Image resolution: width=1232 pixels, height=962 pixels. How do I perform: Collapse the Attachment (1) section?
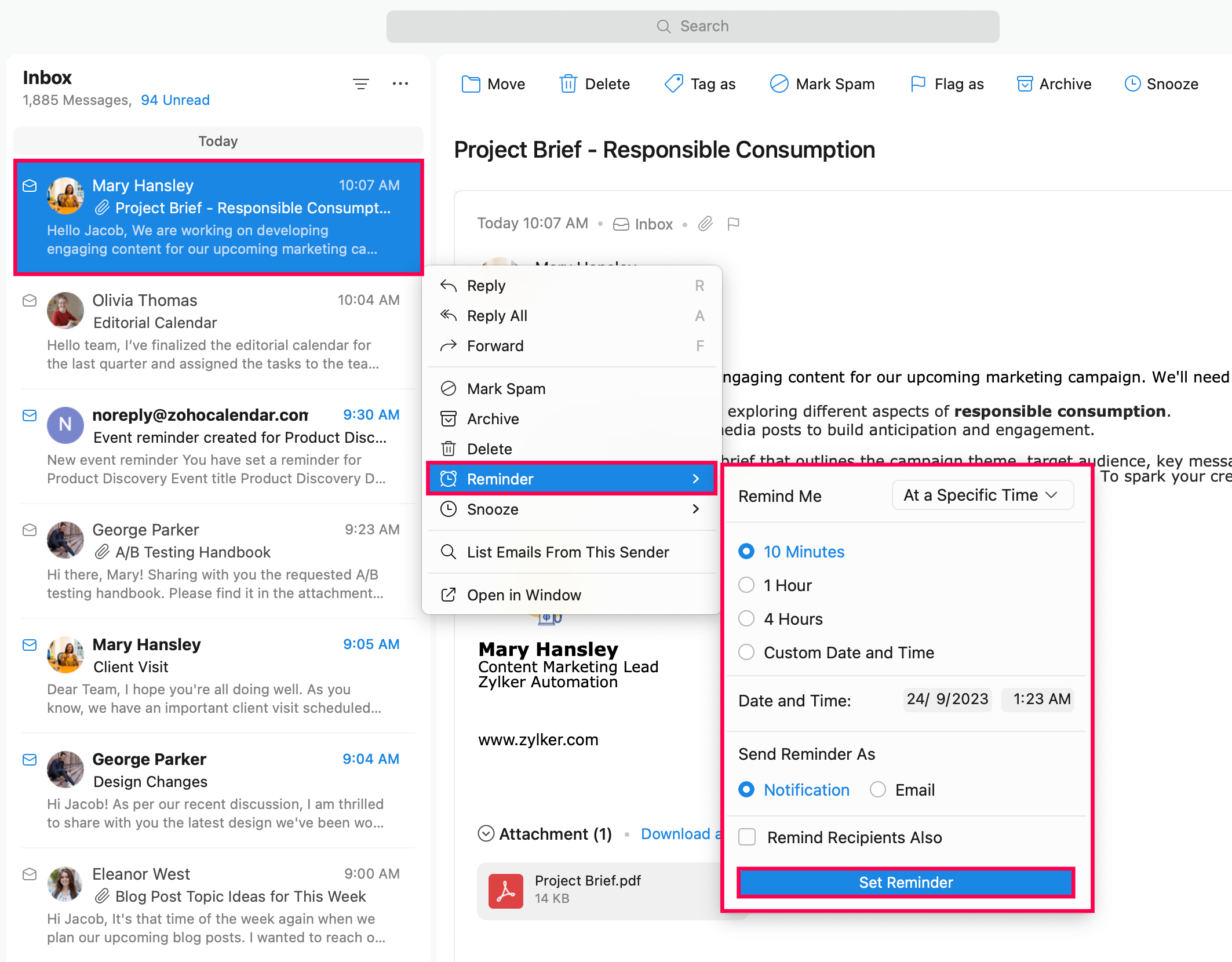click(x=486, y=834)
